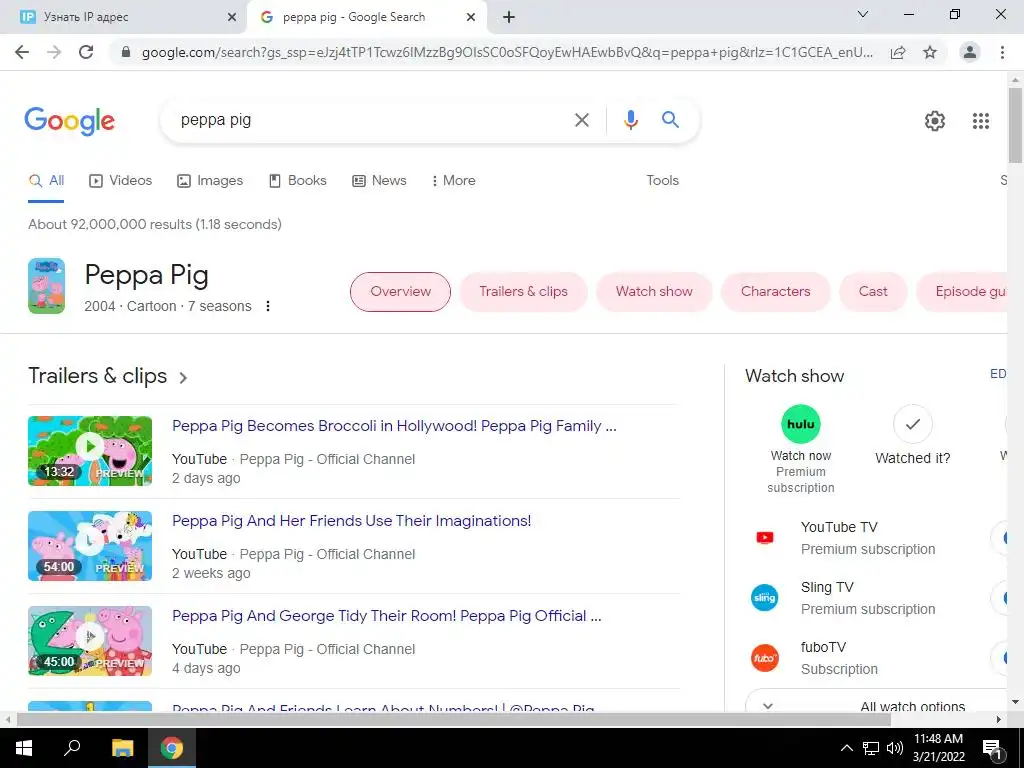Screen dimensions: 1024x768
Task: Open the three-dot menu beside 7 seasons
Action: tap(268, 306)
